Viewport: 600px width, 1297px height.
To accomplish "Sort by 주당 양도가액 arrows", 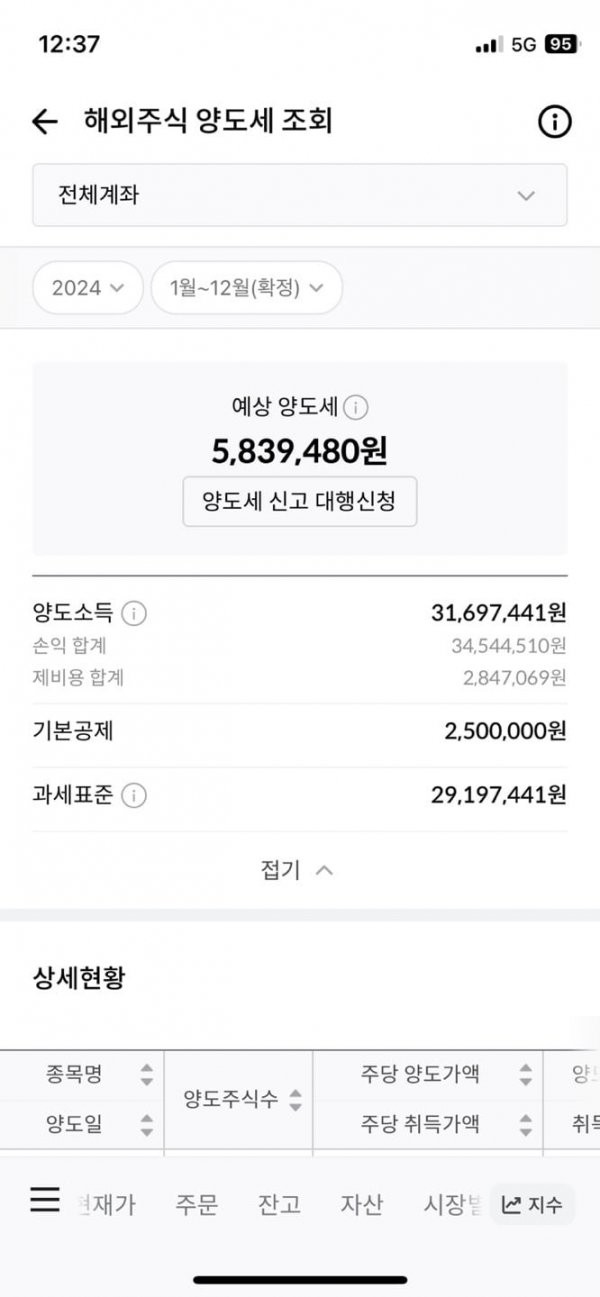I will click(526, 1075).
